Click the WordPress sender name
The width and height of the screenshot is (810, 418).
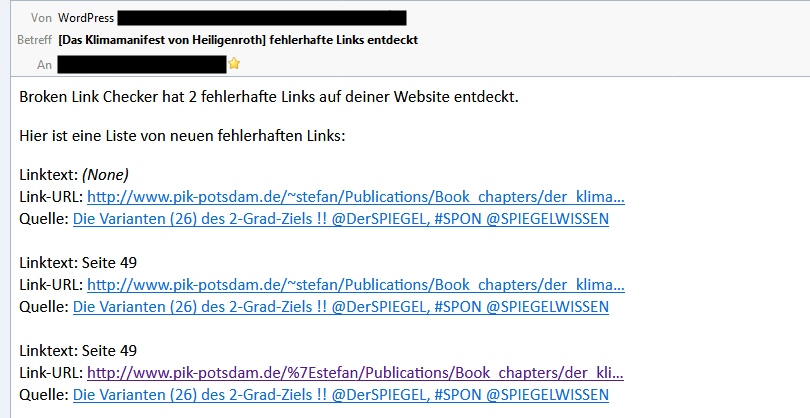pos(86,18)
